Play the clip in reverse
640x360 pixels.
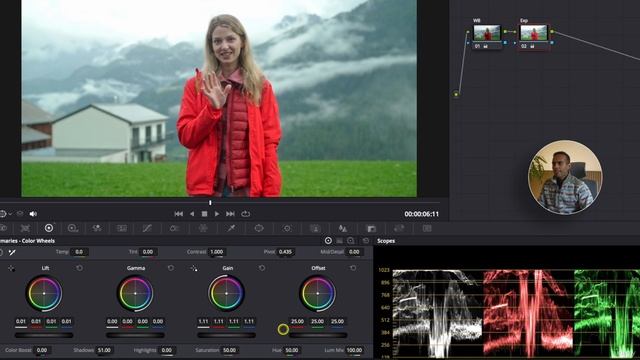(192, 214)
